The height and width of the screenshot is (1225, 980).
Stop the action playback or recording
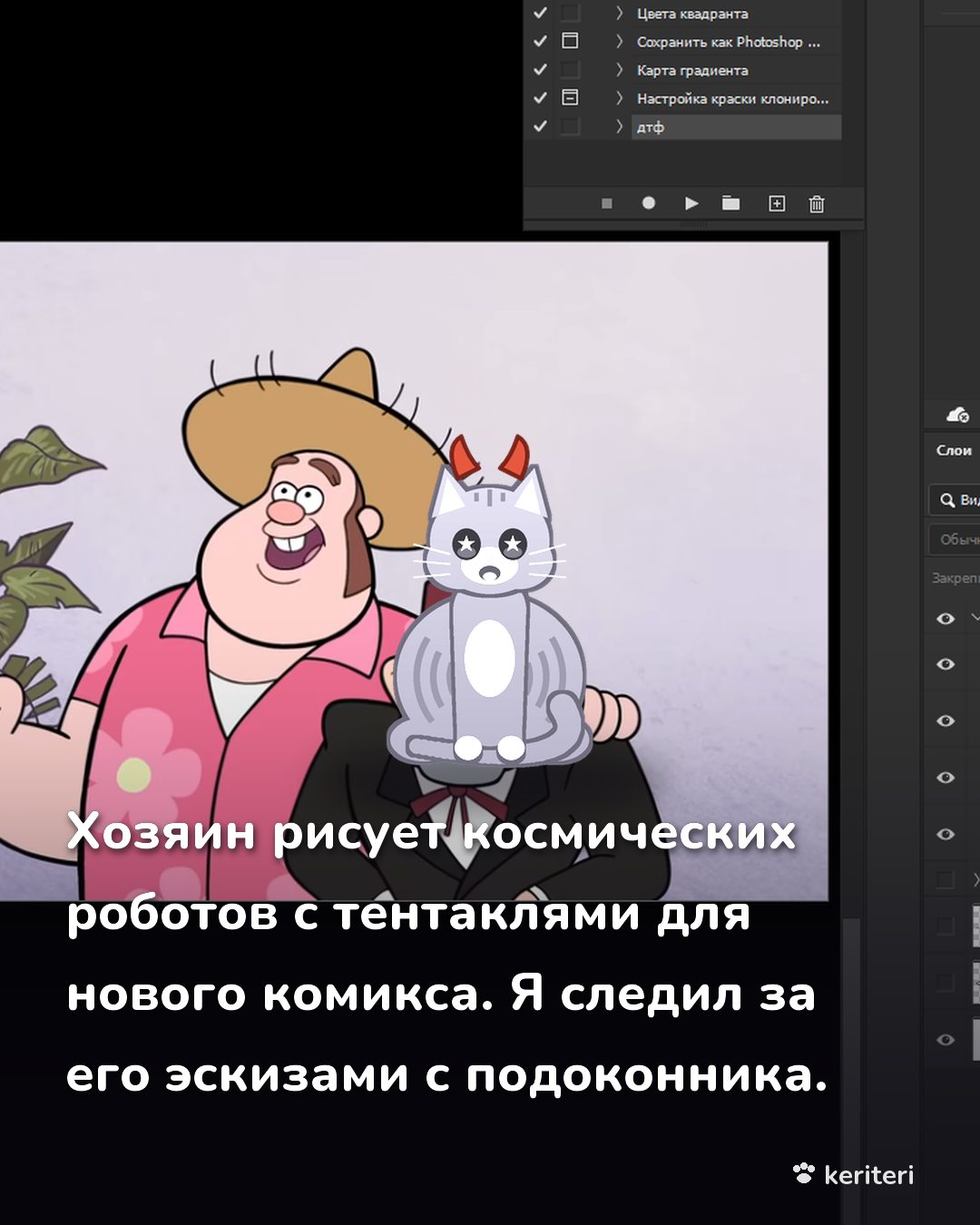click(x=606, y=203)
